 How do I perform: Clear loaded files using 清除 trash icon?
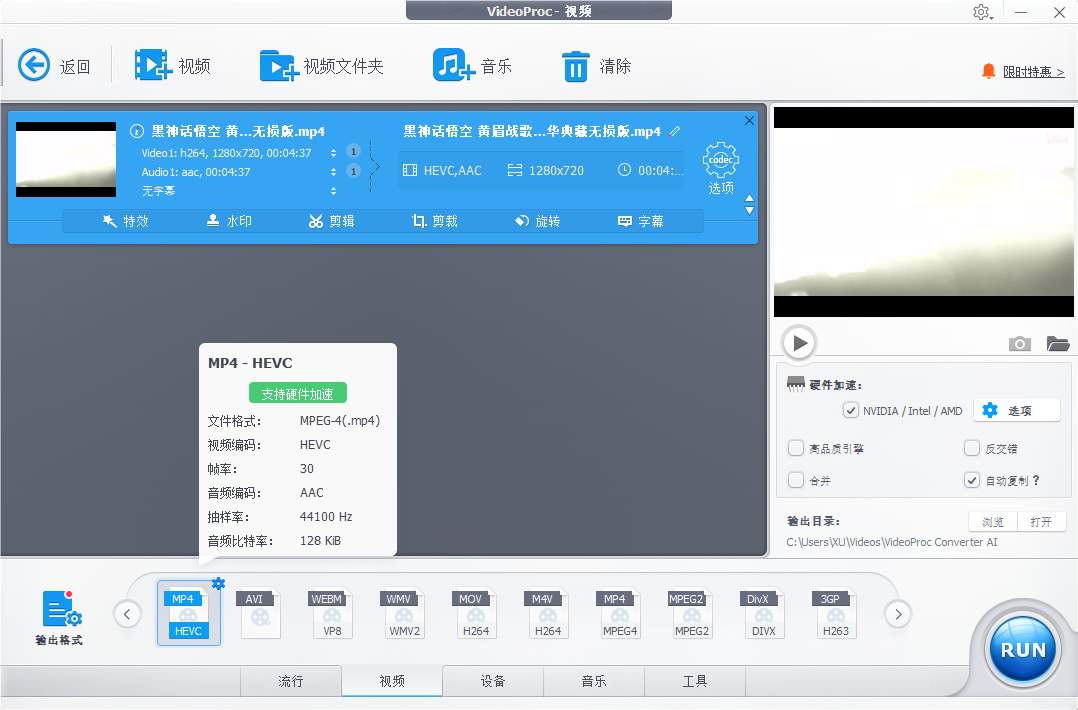coord(590,64)
